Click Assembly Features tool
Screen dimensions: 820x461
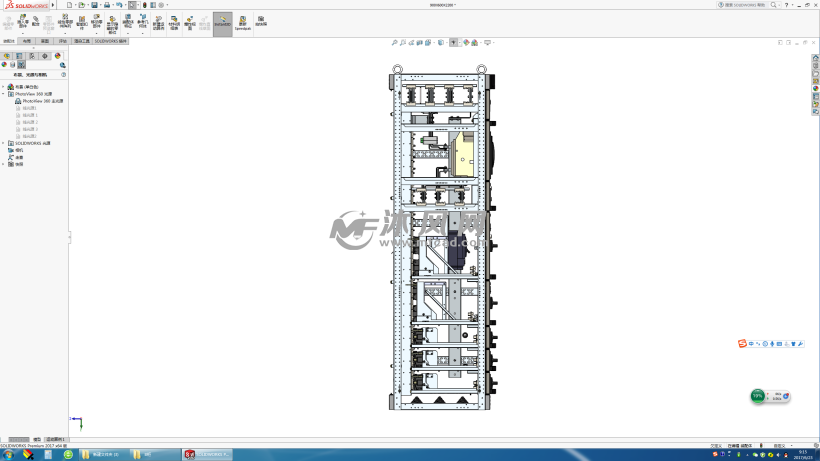pyautogui.click(x=128, y=21)
